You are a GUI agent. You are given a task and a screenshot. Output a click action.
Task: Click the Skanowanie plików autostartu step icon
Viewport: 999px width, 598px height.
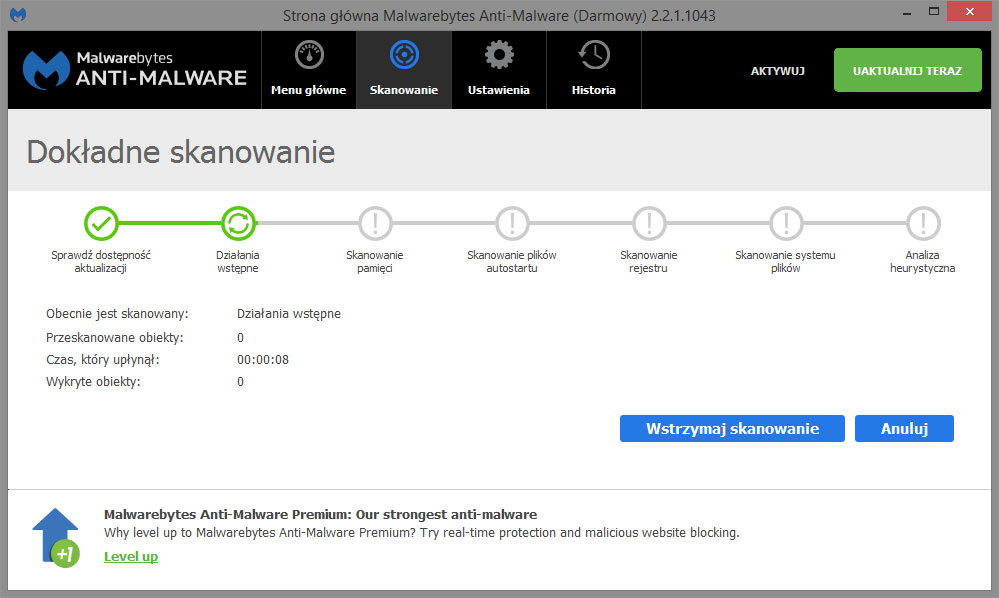pyautogui.click(x=512, y=222)
